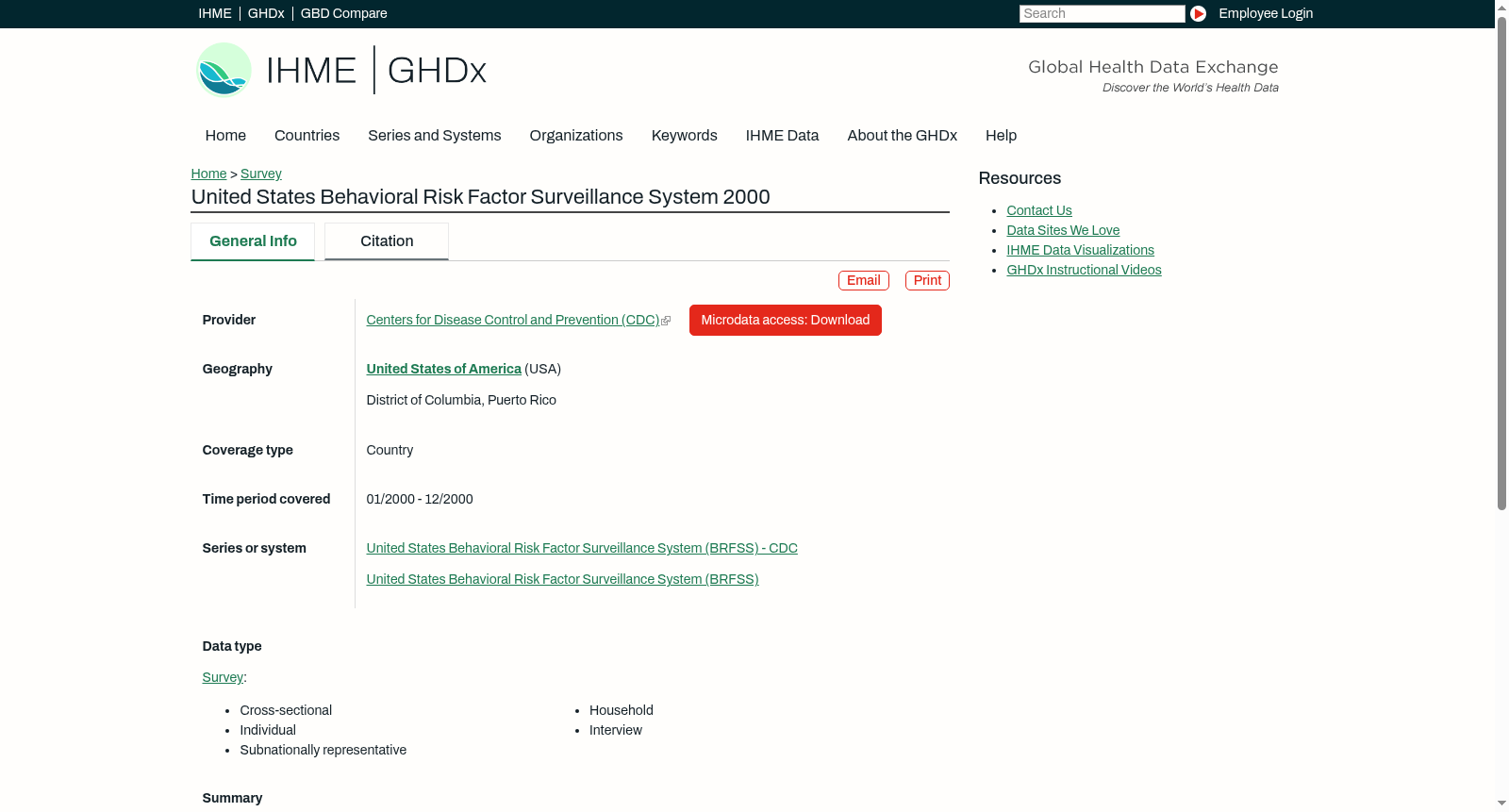Click the Search input field
Screen dimensions: 1509x812
click(x=1102, y=13)
